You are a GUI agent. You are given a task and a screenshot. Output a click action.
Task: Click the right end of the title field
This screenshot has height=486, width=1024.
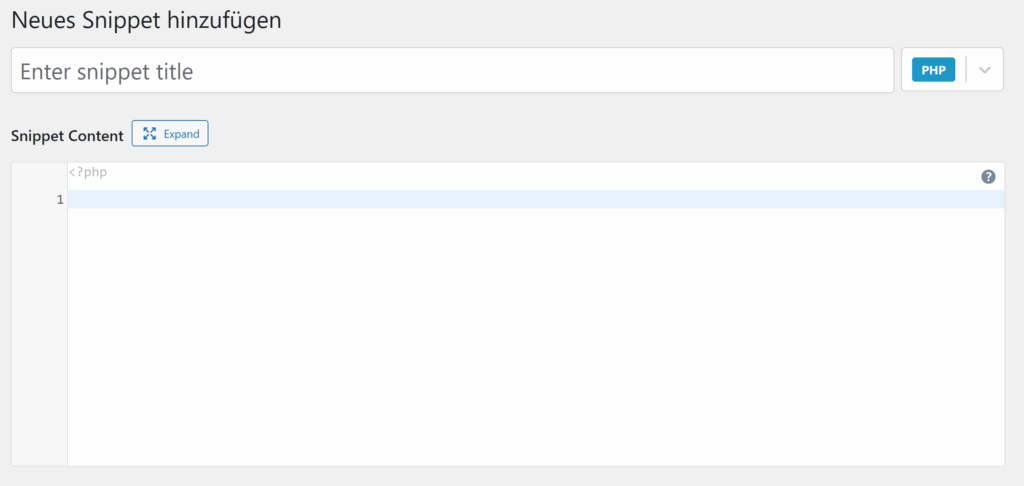(x=860, y=71)
